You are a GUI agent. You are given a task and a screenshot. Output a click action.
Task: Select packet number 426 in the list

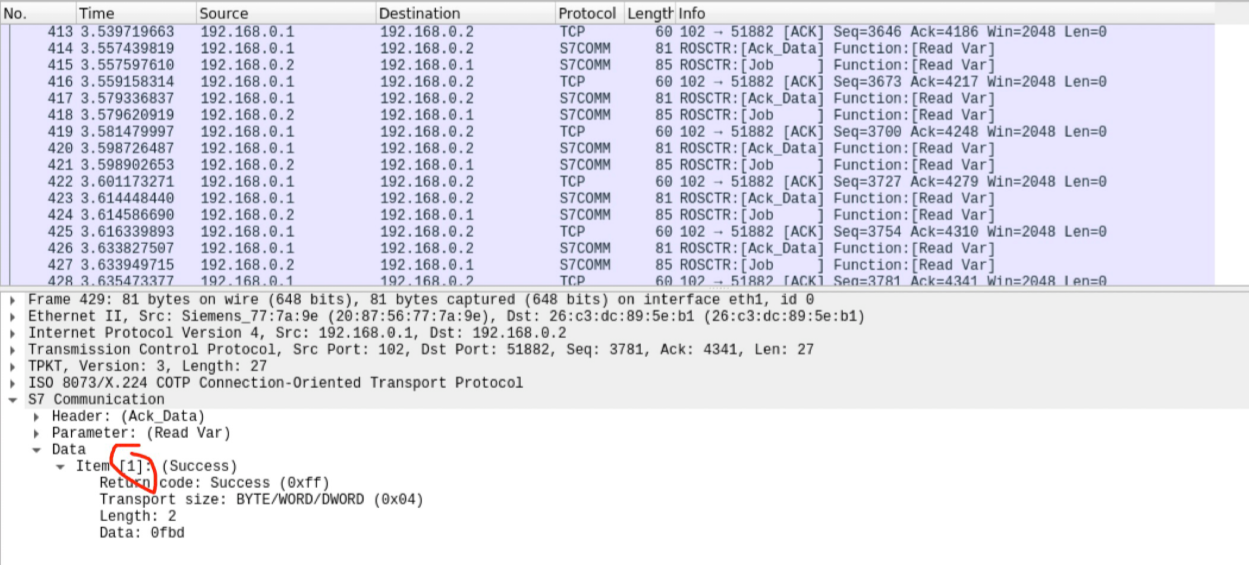coord(600,248)
